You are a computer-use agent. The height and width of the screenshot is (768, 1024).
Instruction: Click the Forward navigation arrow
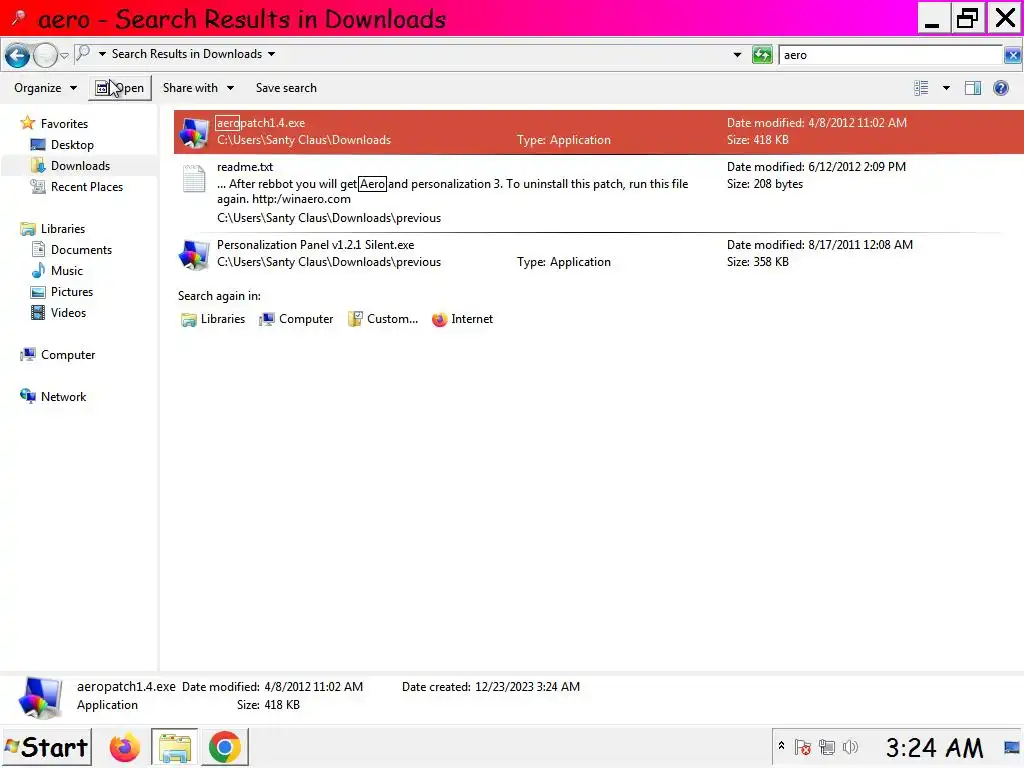tap(45, 56)
